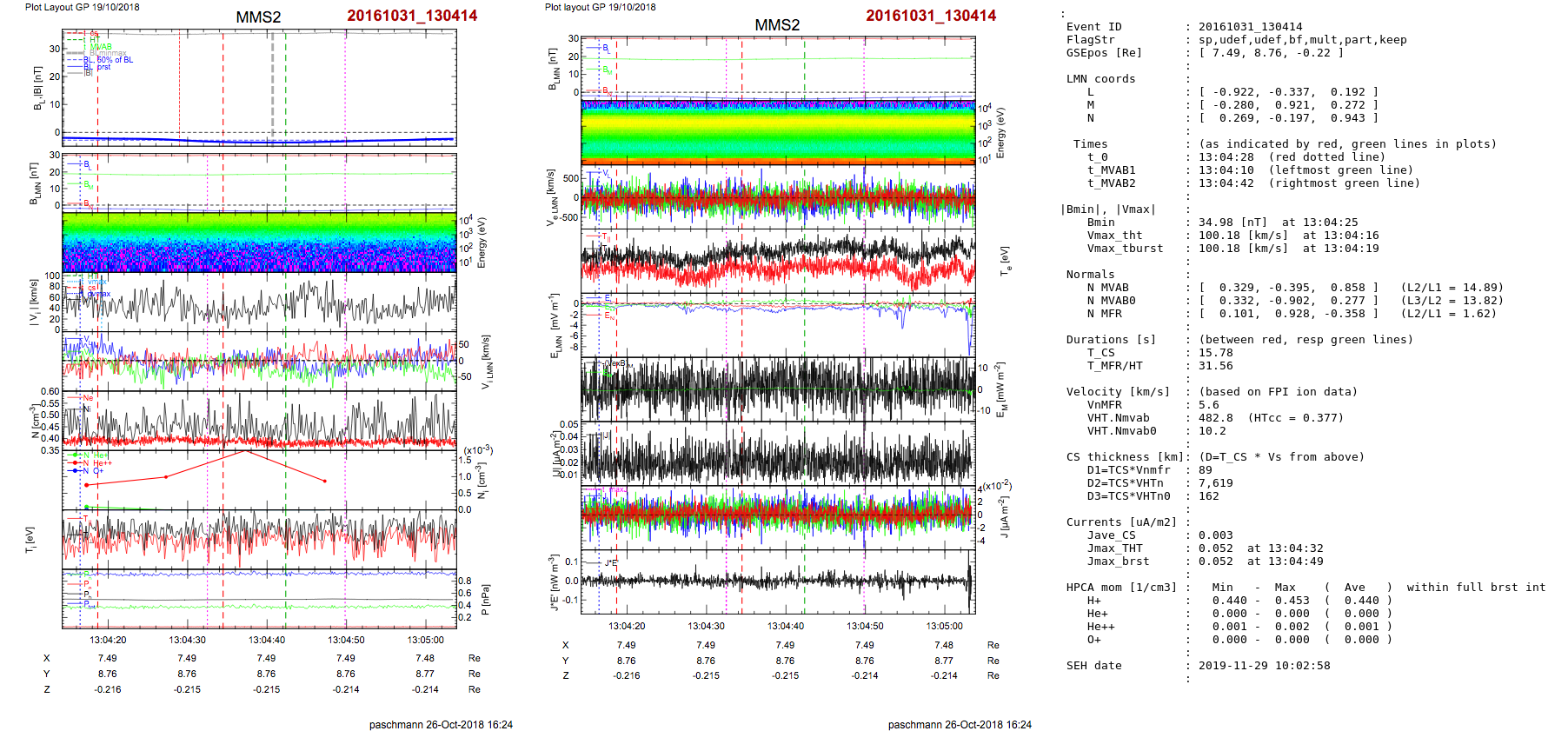Click the 13:05:00 time tick under right plot

coord(944,626)
